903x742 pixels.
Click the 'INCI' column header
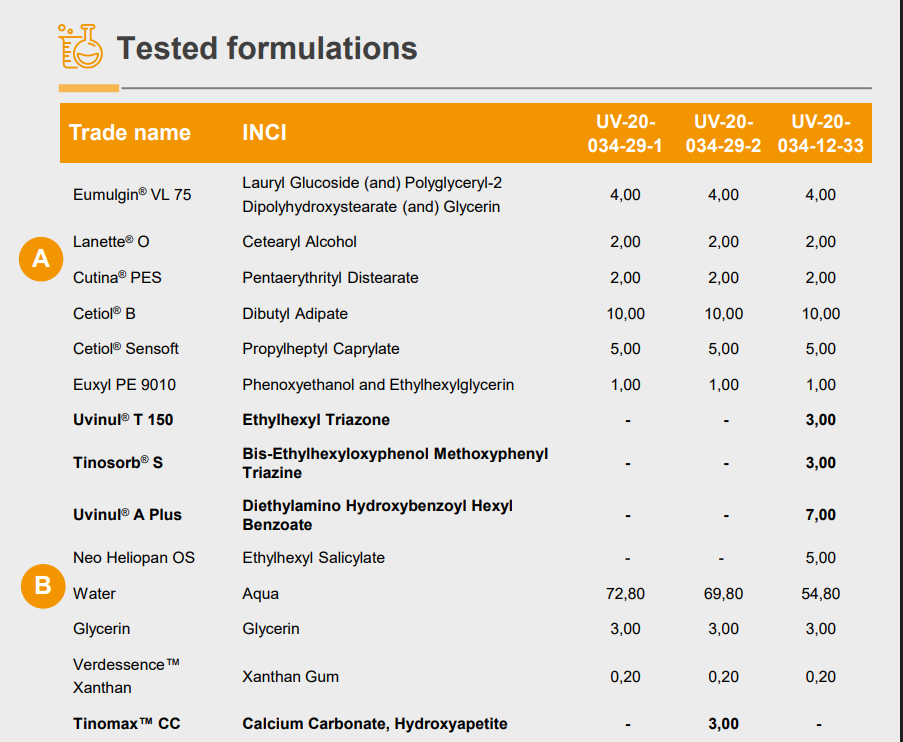pos(264,132)
